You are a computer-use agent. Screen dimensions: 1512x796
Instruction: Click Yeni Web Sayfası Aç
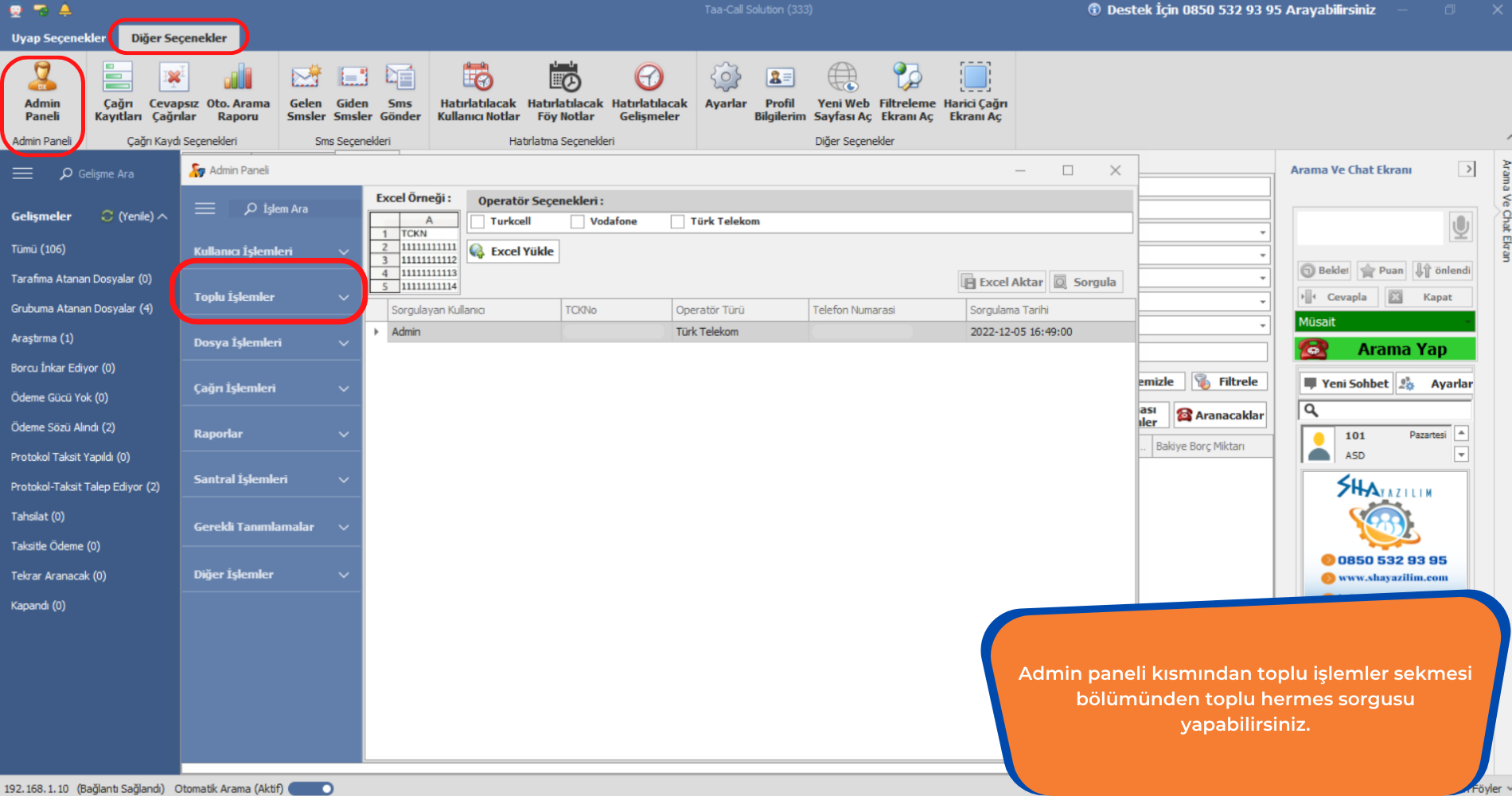click(843, 92)
